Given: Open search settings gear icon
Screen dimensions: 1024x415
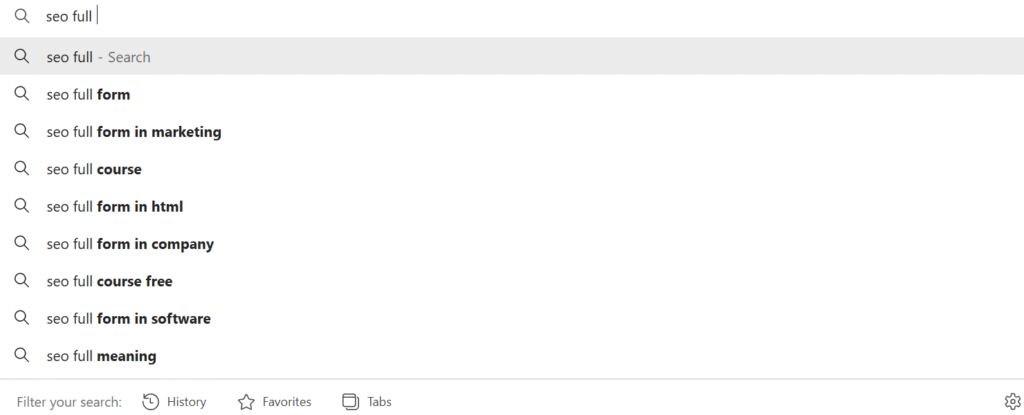Looking at the screenshot, I should [x=1012, y=402].
